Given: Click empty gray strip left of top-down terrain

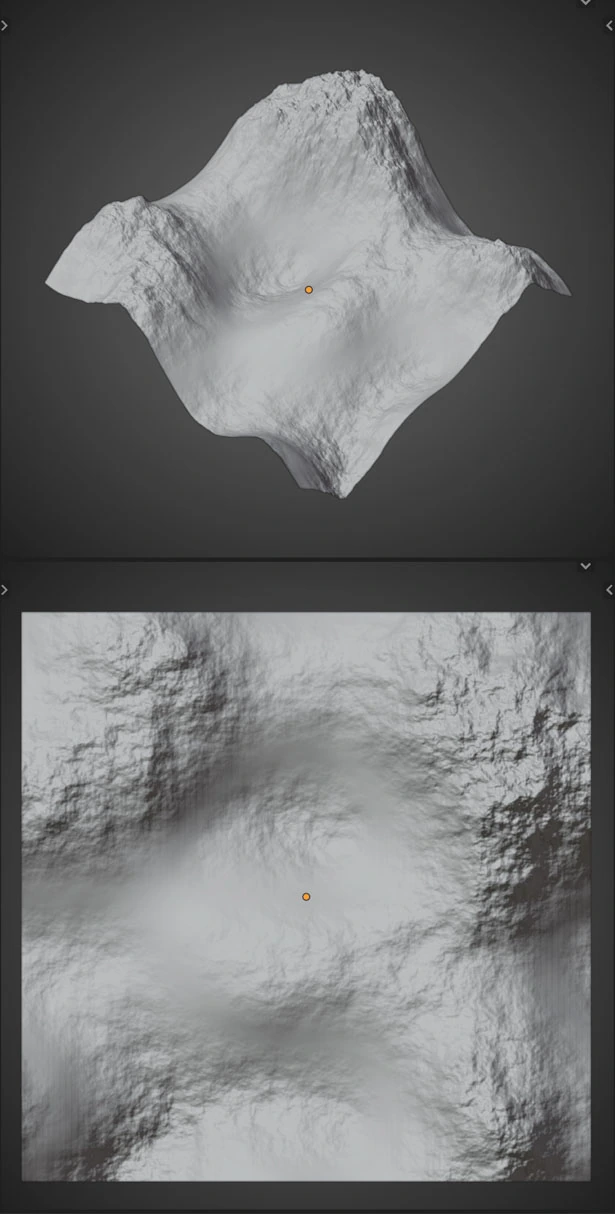Looking at the screenshot, I should coord(10,900).
